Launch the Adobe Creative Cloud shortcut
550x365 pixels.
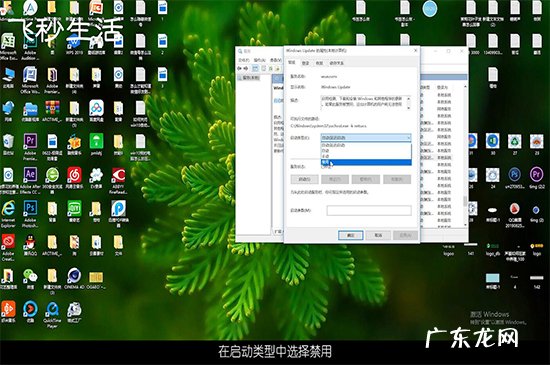pyautogui.click(x=8, y=243)
